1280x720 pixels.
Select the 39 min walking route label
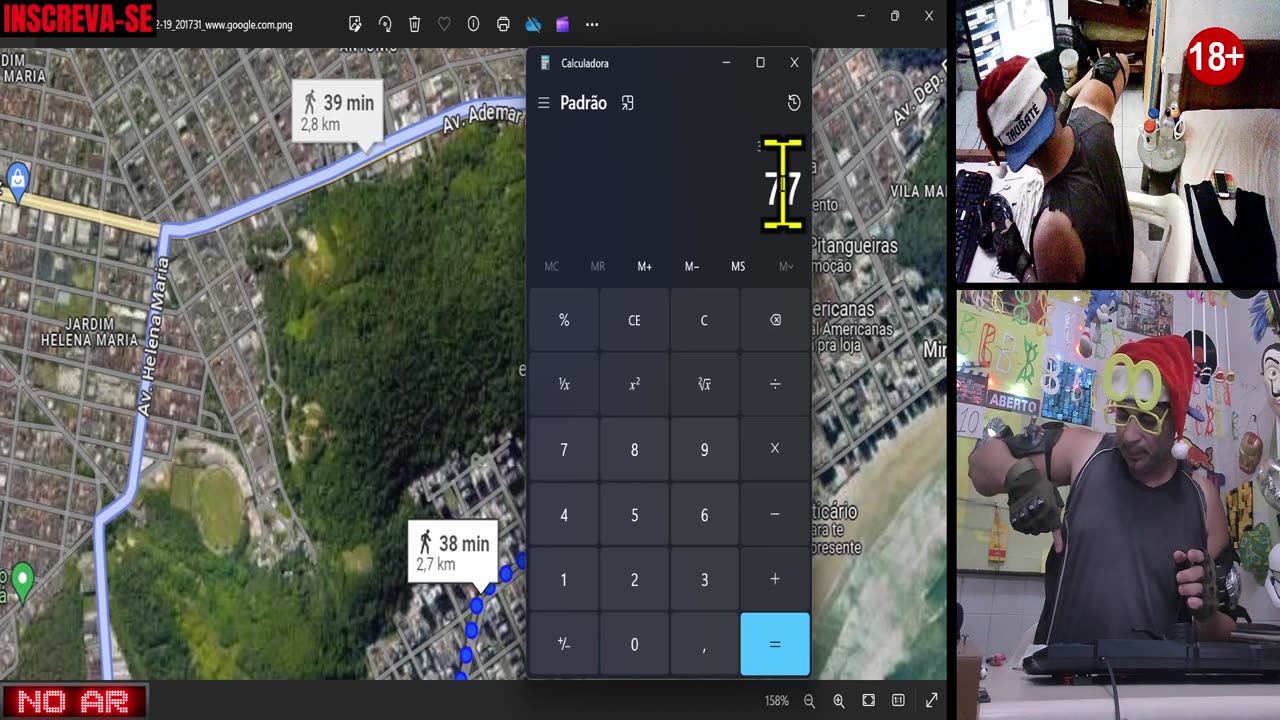click(x=337, y=112)
